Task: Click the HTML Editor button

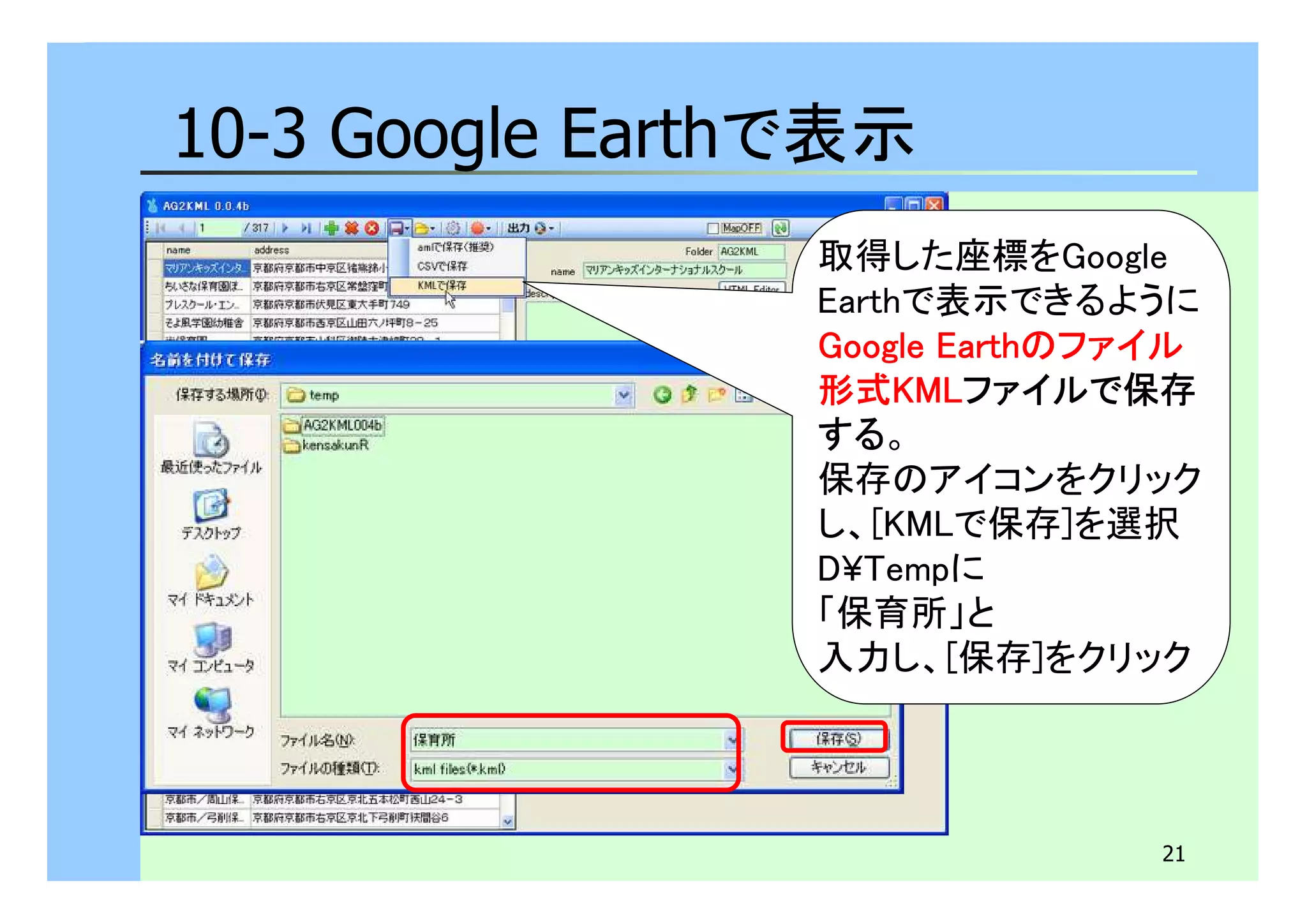Action: 751,287
